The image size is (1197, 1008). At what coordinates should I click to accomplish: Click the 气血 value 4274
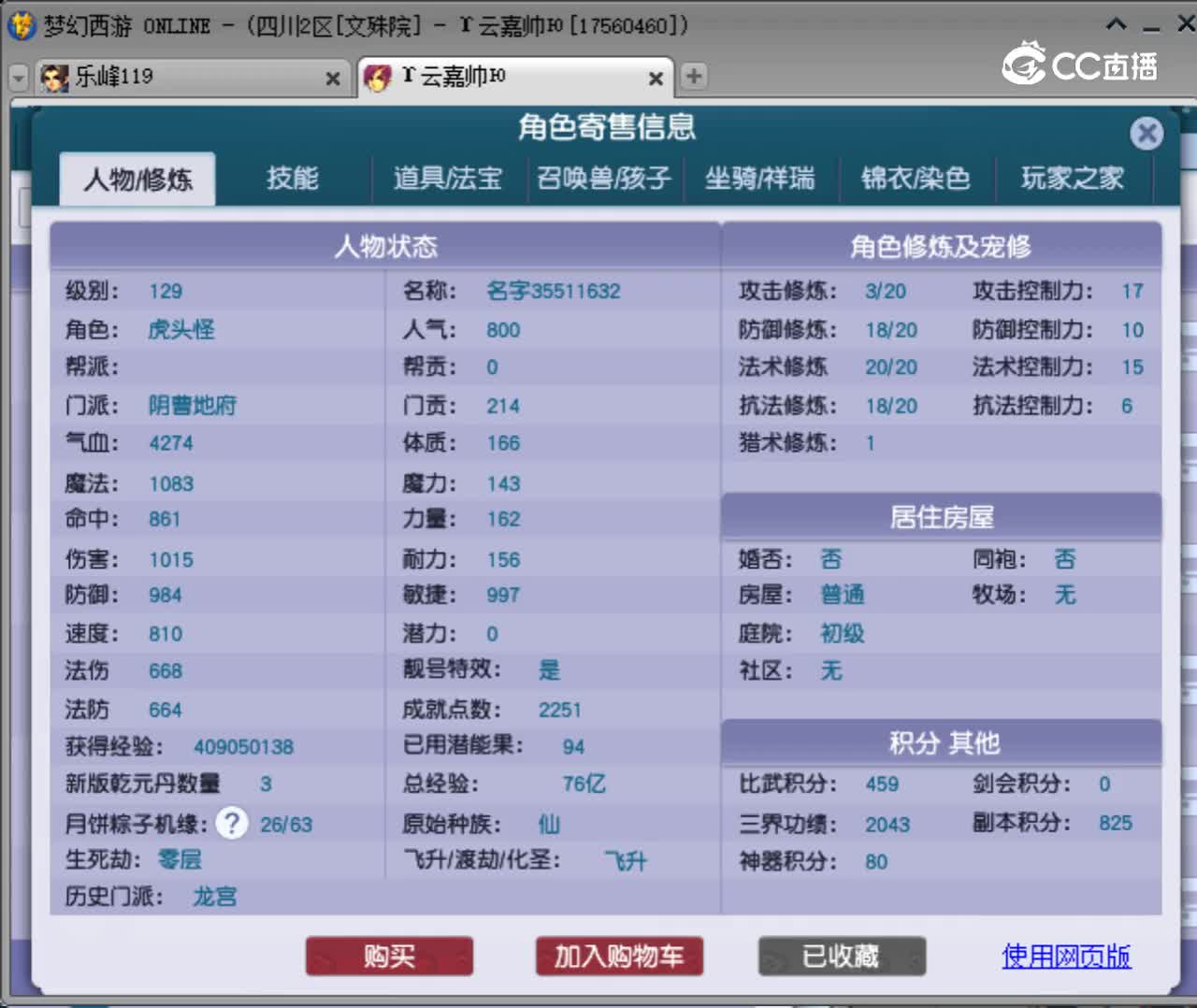pyautogui.click(x=171, y=443)
